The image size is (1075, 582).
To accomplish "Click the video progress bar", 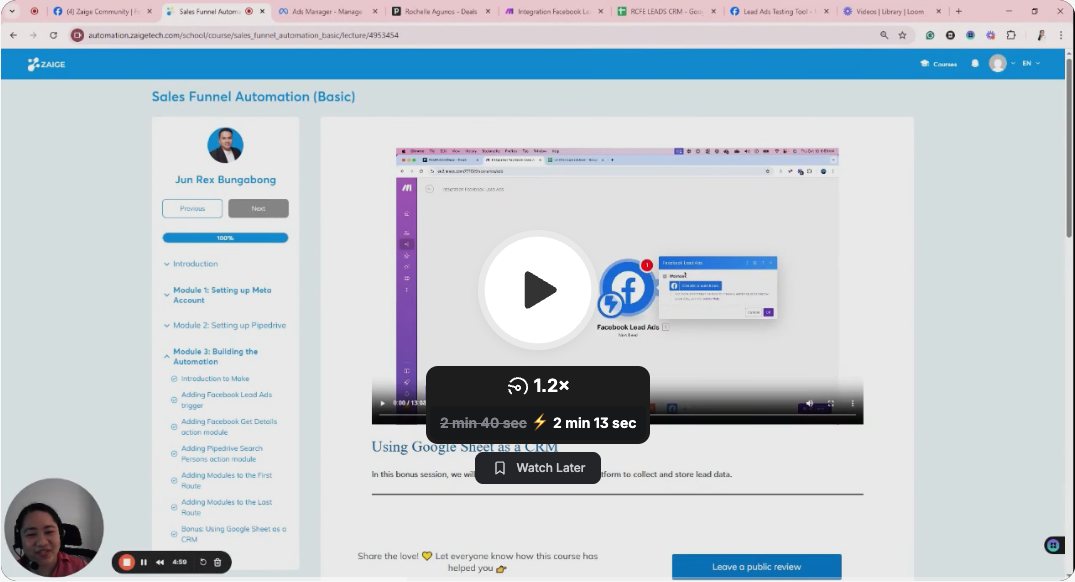I will tap(617, 414).
